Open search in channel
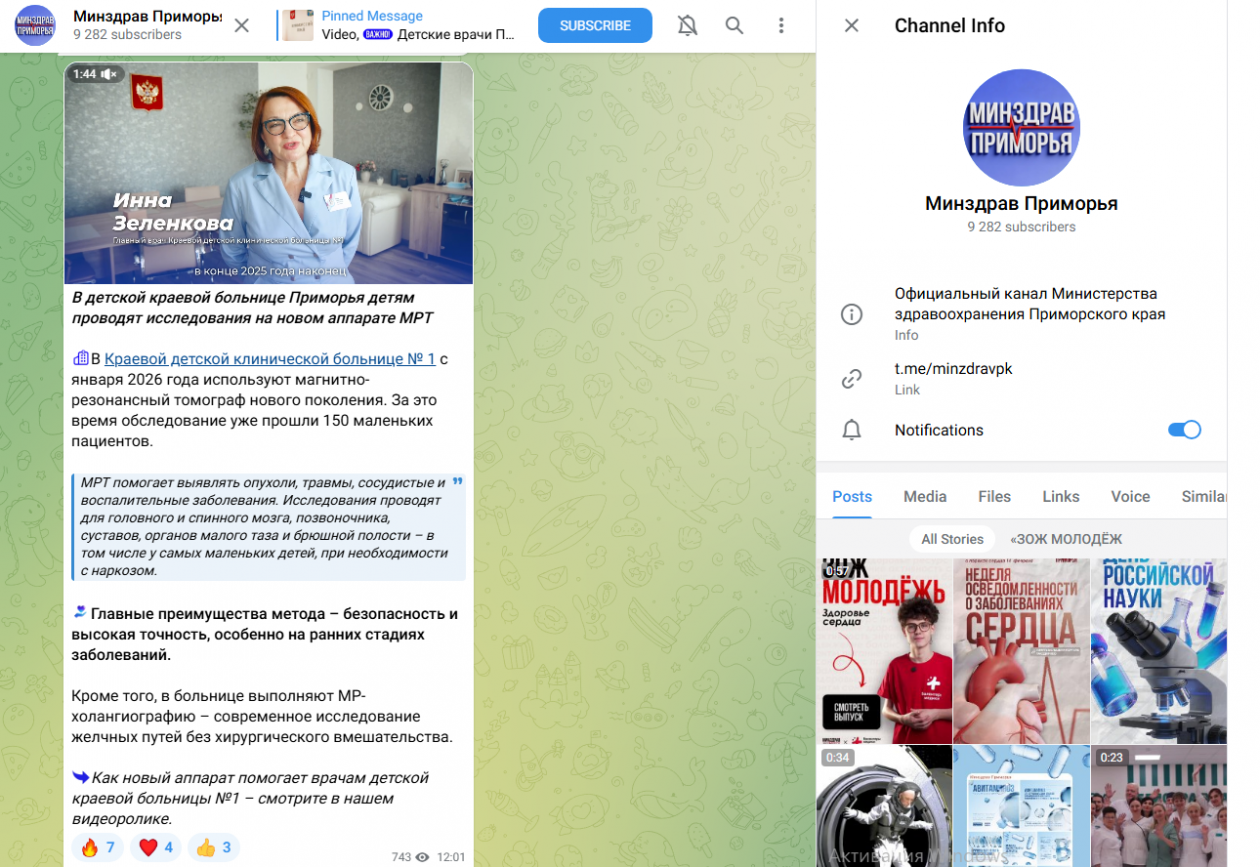This screenshot has width=1260, height=867. (x=734, y=26)
